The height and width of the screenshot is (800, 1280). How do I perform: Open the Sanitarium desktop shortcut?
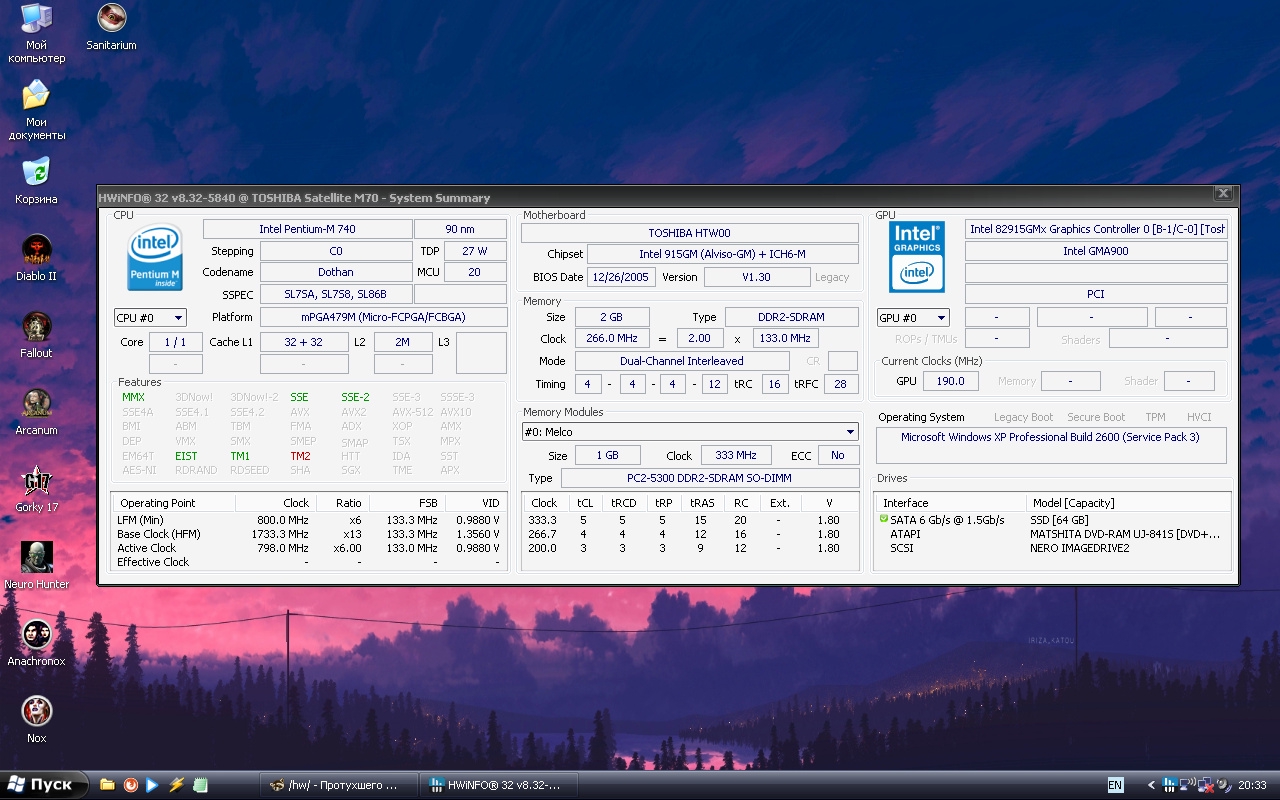(111, 27)
